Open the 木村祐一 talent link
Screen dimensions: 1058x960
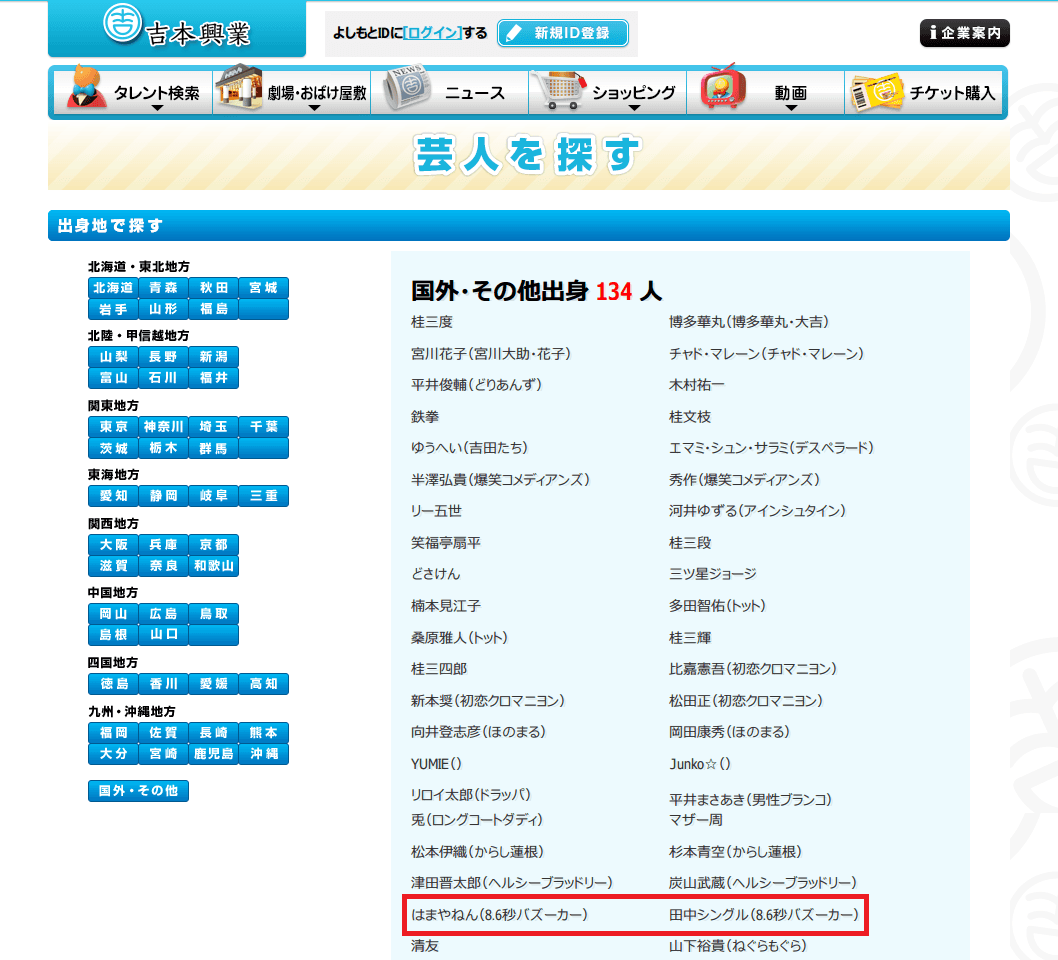tap(697, 385)
